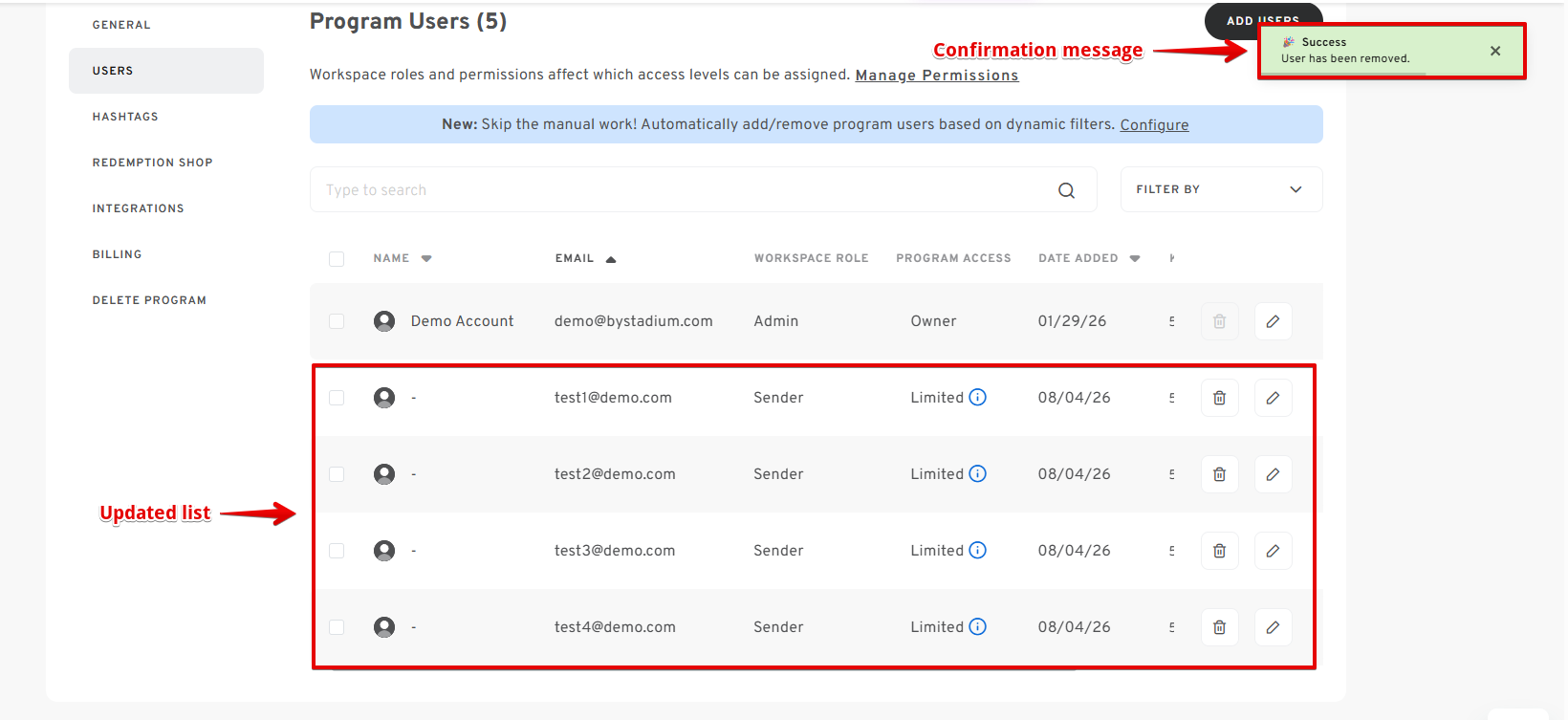Delete the test2@demo.com user with trash icon
The width and height of the screenshot is (1568, 720).
tap(1220, 474)
